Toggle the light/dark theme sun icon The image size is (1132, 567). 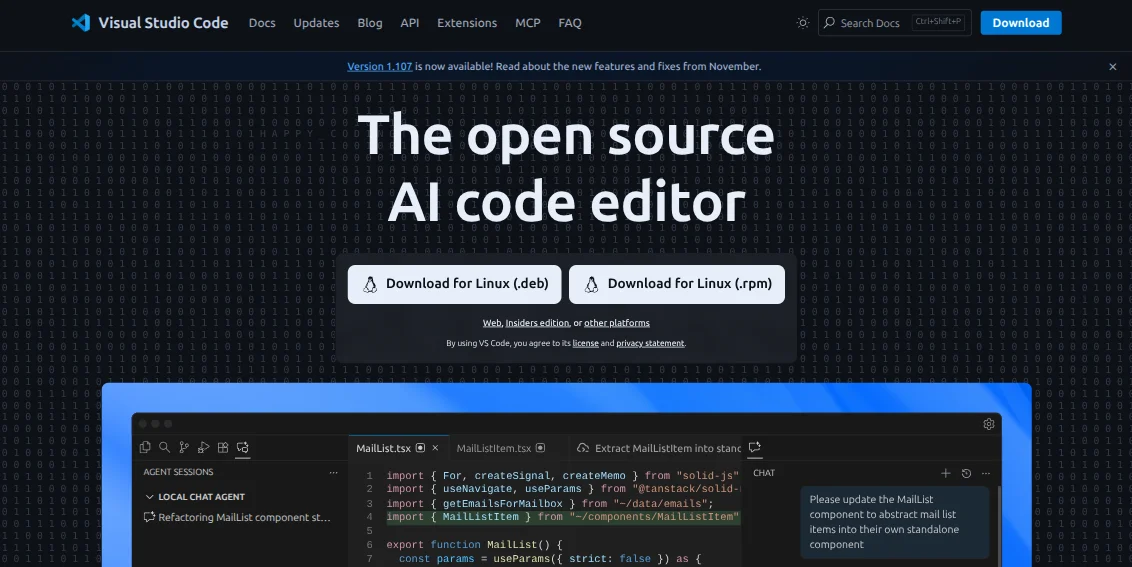click(802, 23)
